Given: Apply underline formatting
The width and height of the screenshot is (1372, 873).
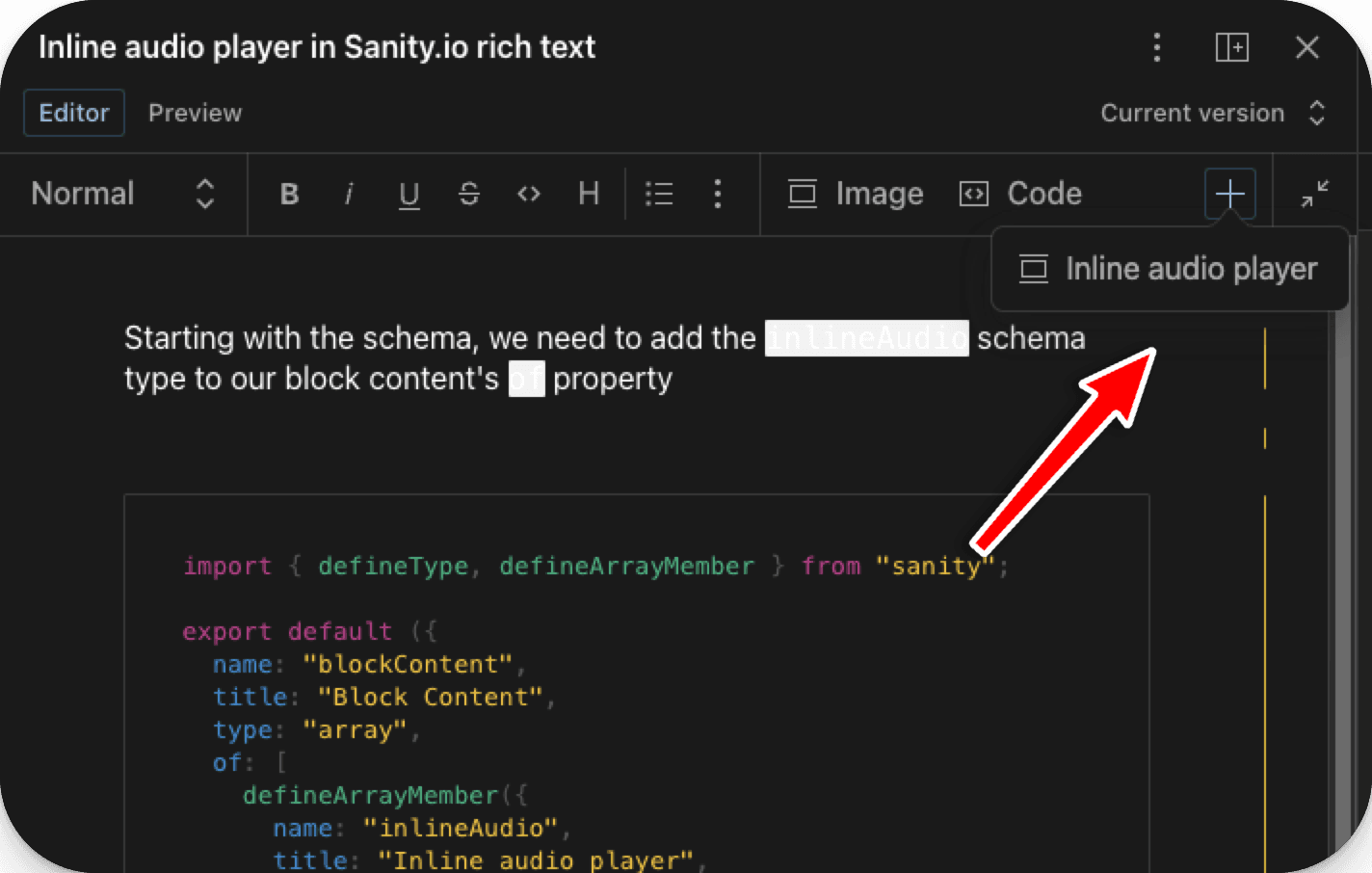Looking at the screenshot, I should [409, 195].
